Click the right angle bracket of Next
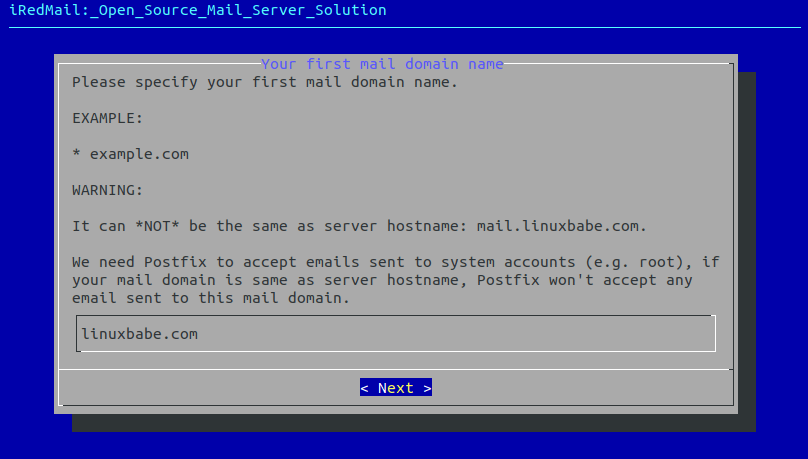Viewport: 808px width, 459px height. point(427,388)
